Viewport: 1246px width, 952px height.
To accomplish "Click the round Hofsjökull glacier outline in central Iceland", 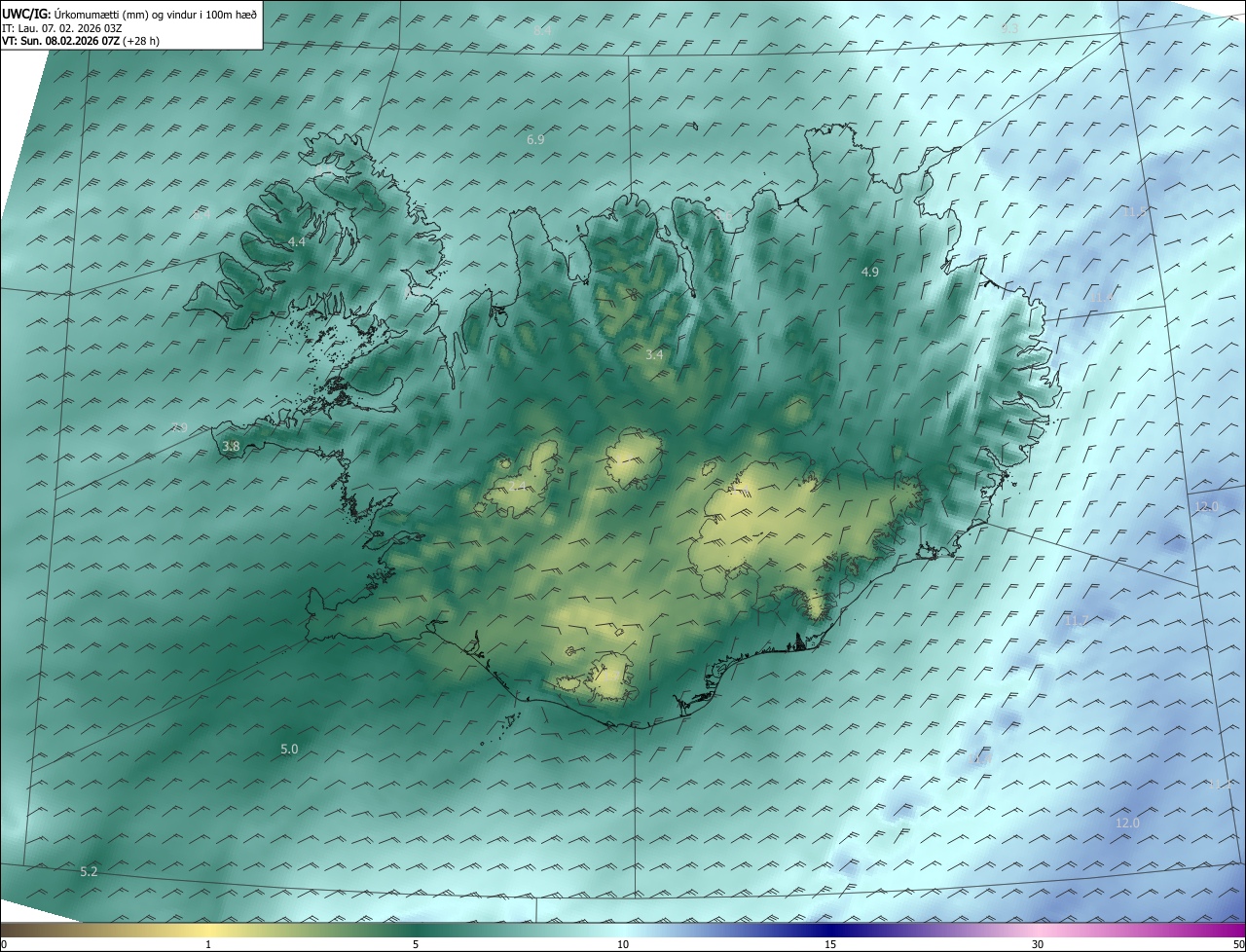I will click(633, 460).
